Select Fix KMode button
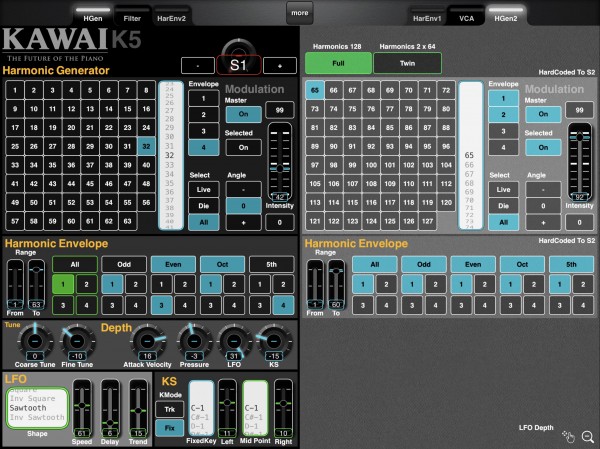Screen dimensions: 600x449 (170, 428)
